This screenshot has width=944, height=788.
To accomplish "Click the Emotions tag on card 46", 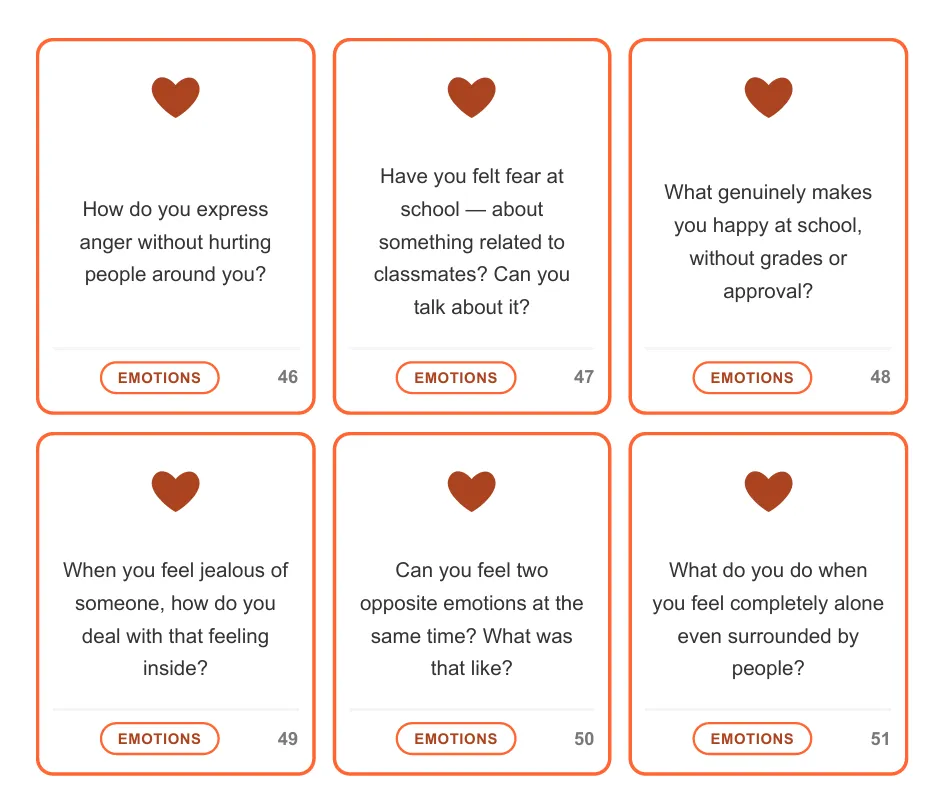I will click(159, 378).
